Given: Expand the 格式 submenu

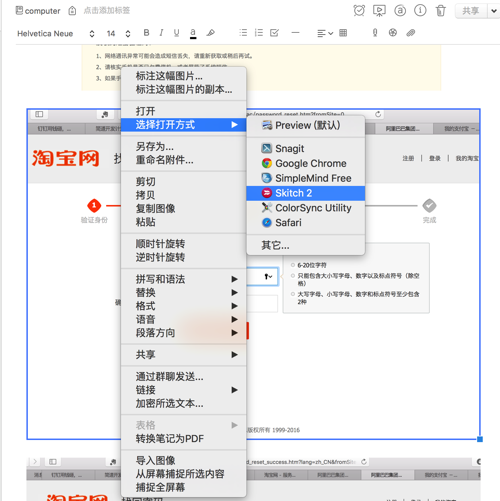Looking at the screenshot, I should coord(184,306).
